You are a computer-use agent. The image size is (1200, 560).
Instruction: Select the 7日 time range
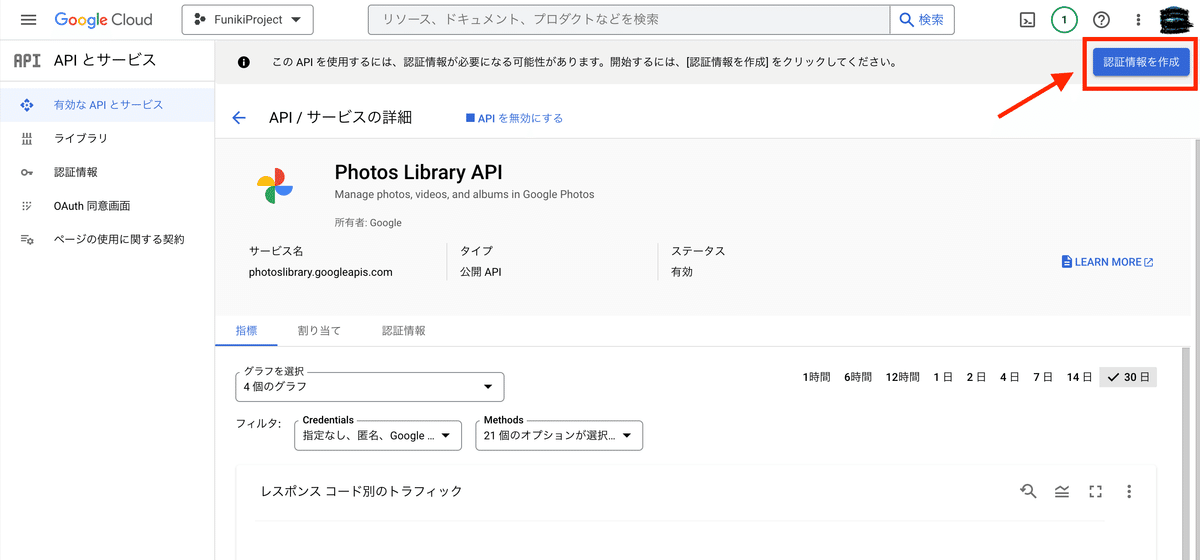point(1043,377)
